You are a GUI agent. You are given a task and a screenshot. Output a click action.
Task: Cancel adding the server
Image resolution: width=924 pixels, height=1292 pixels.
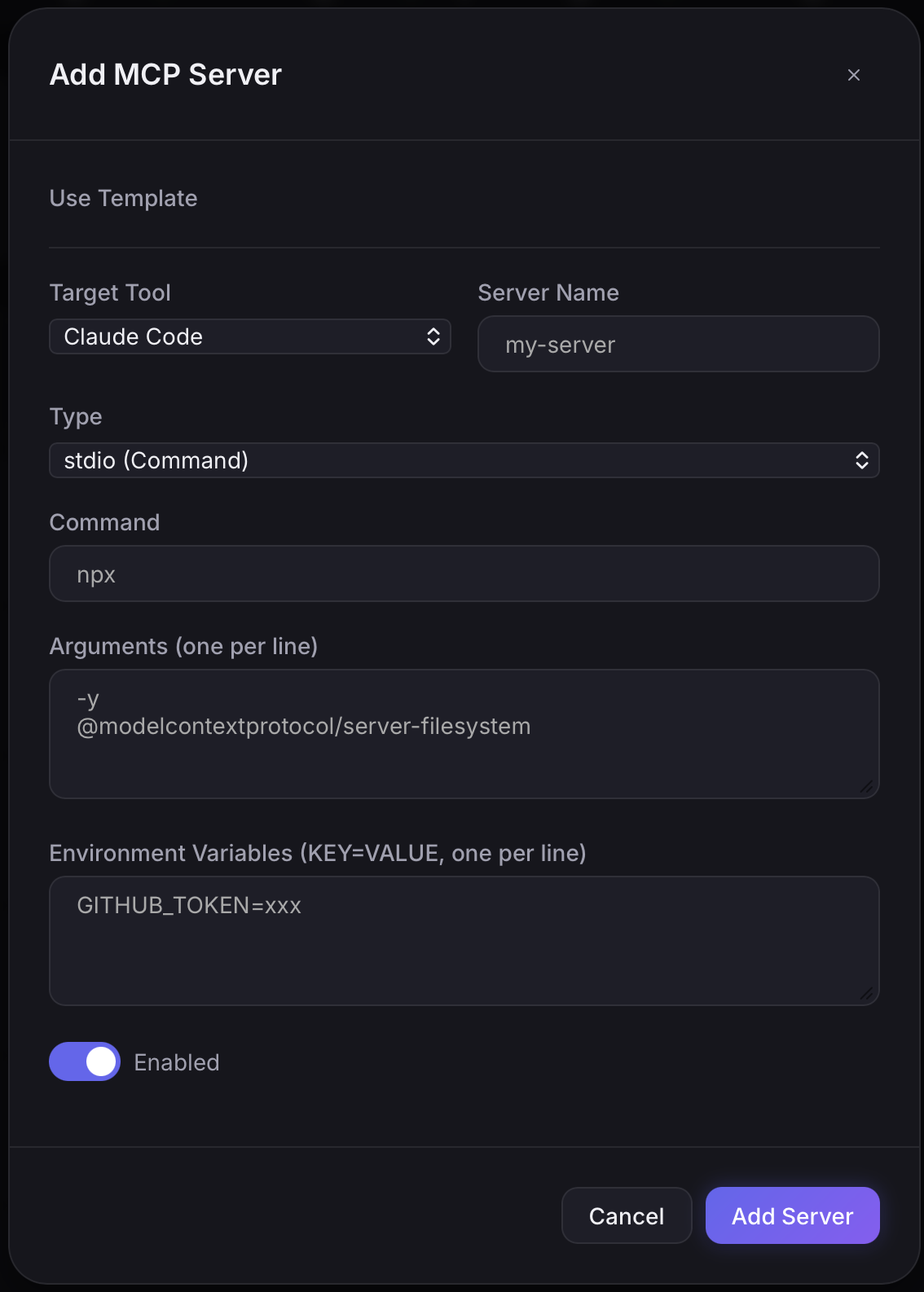click(627, 1215)
